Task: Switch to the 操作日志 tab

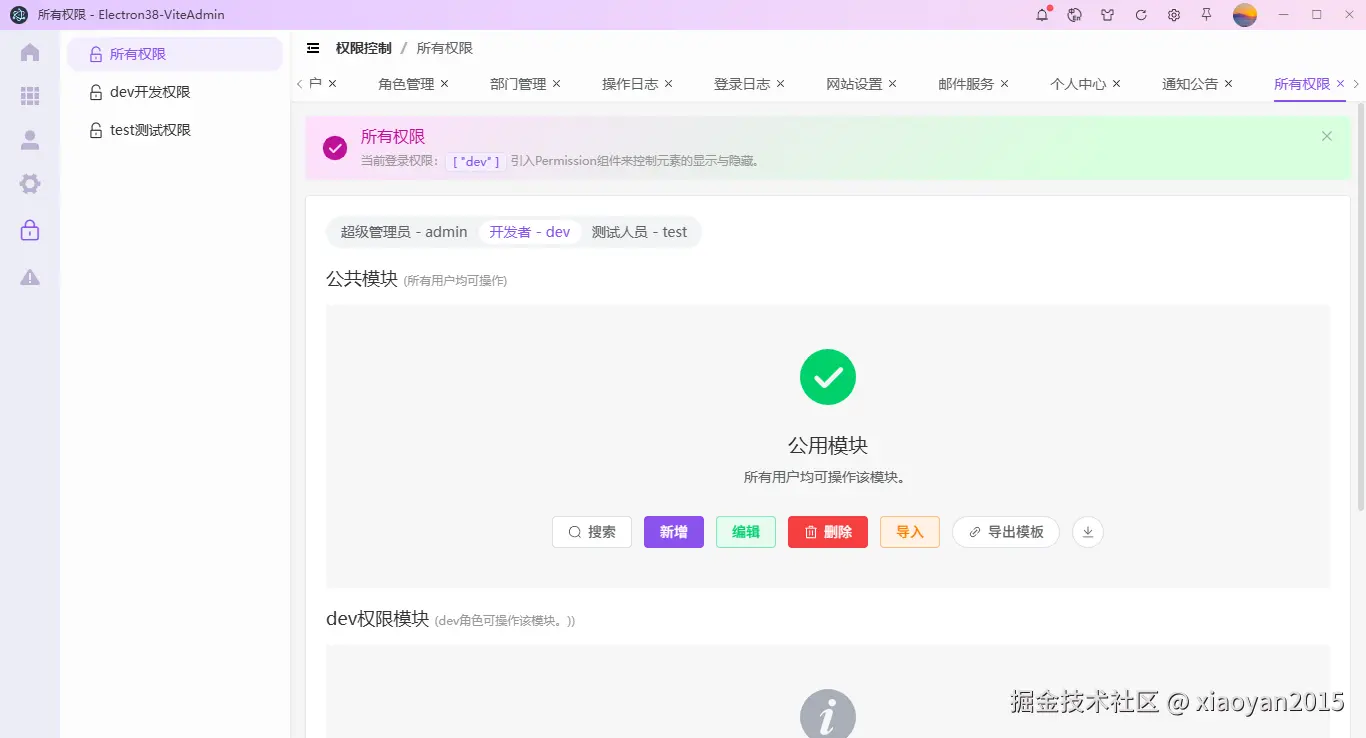Action: (629, 84)
